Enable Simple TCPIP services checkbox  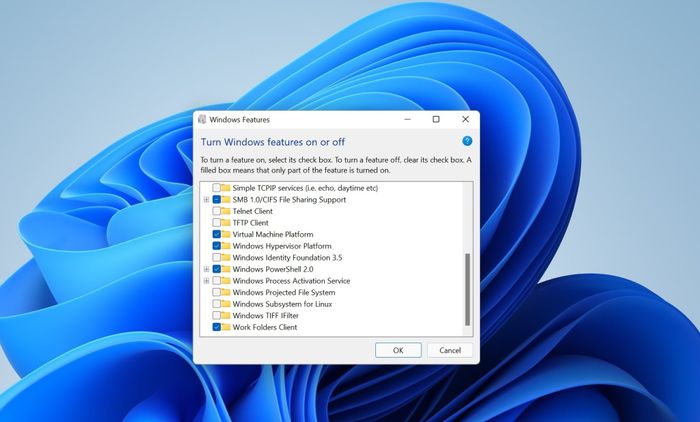point(217,188)
